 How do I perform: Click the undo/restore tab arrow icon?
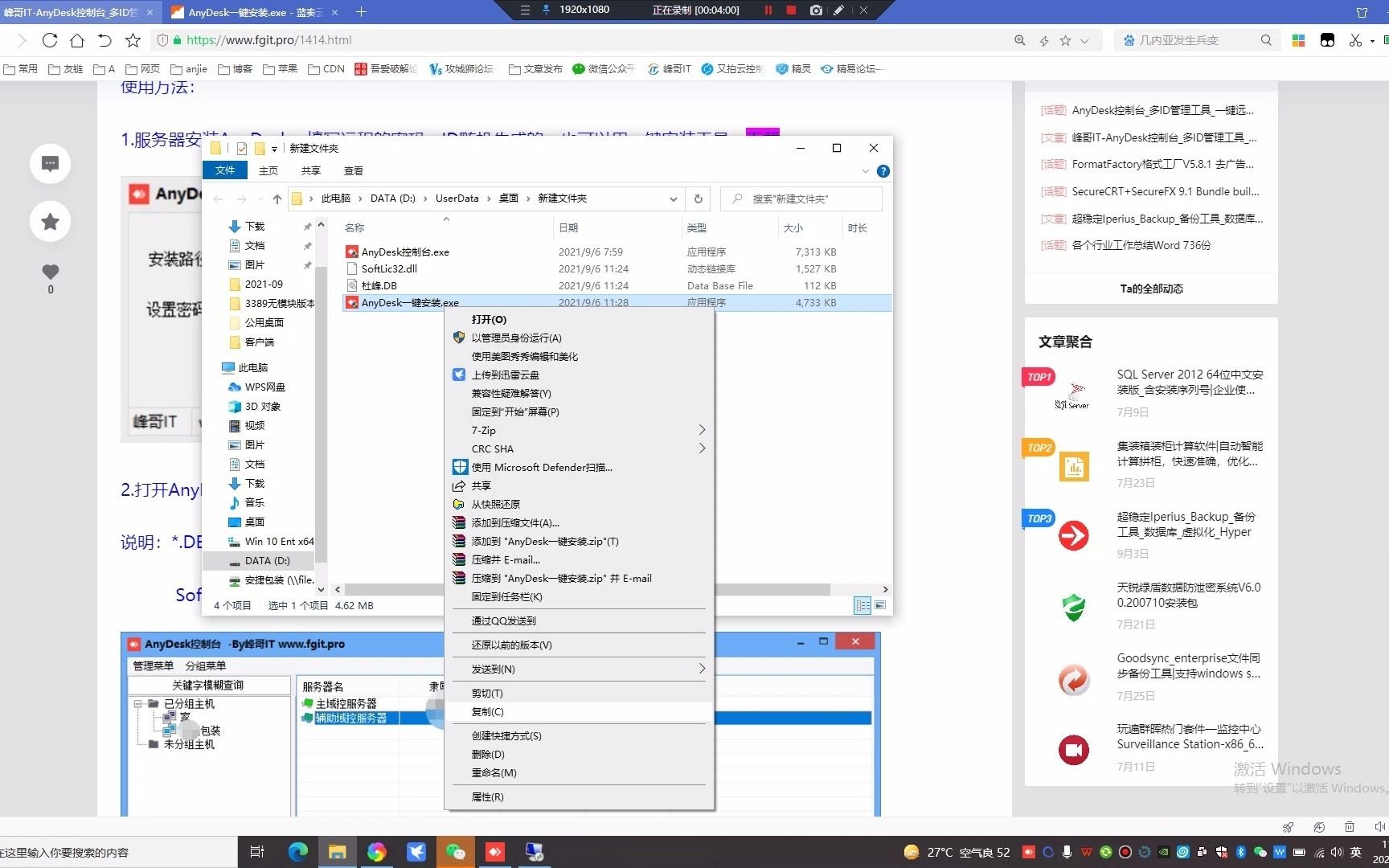(x=104, y=40)
